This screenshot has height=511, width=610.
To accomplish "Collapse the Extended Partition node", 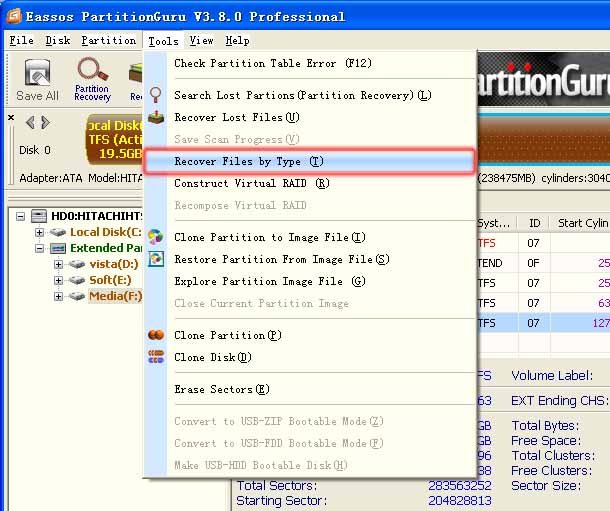I will 39,248.
